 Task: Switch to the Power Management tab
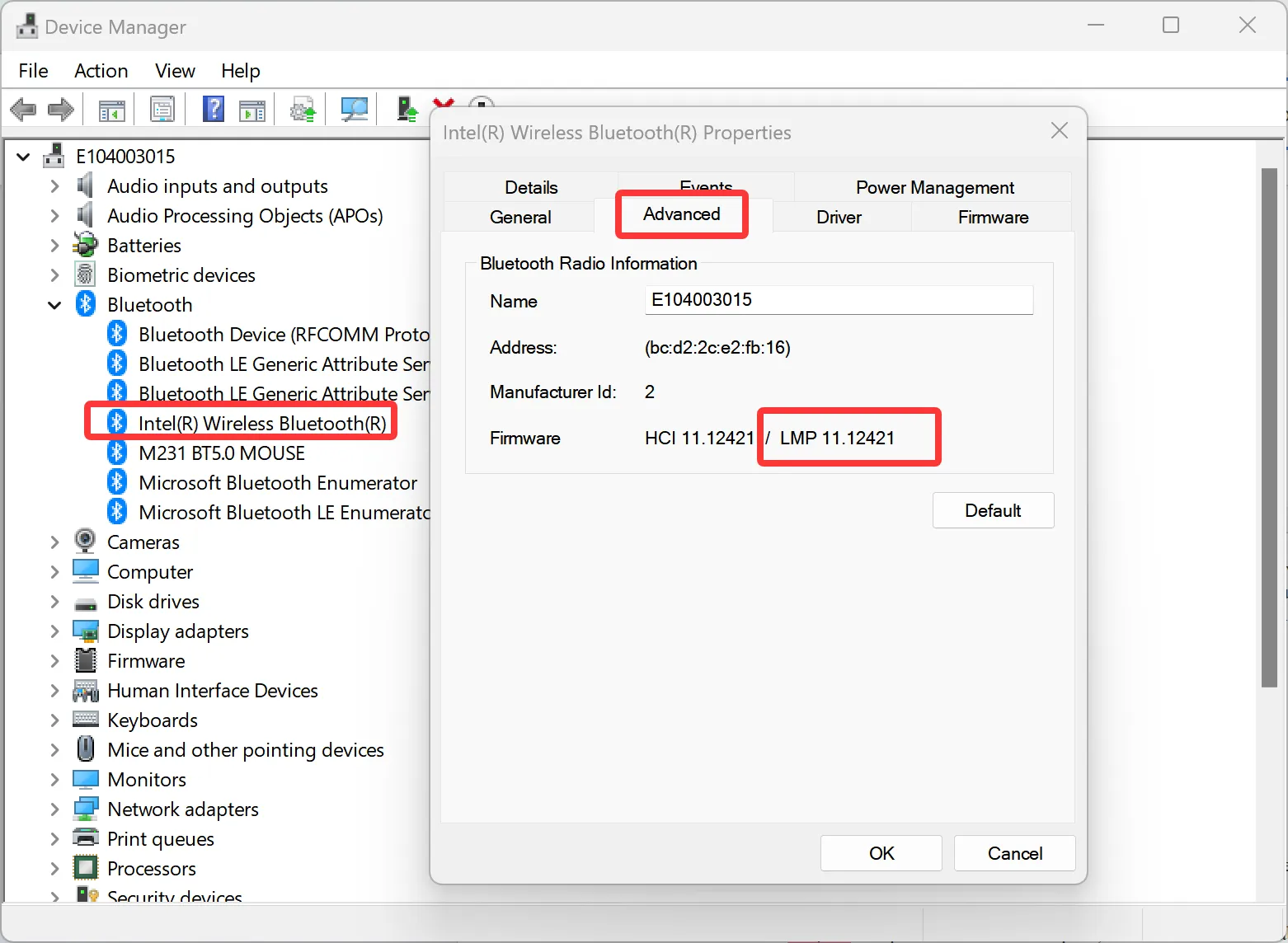[x=934, y=187]
